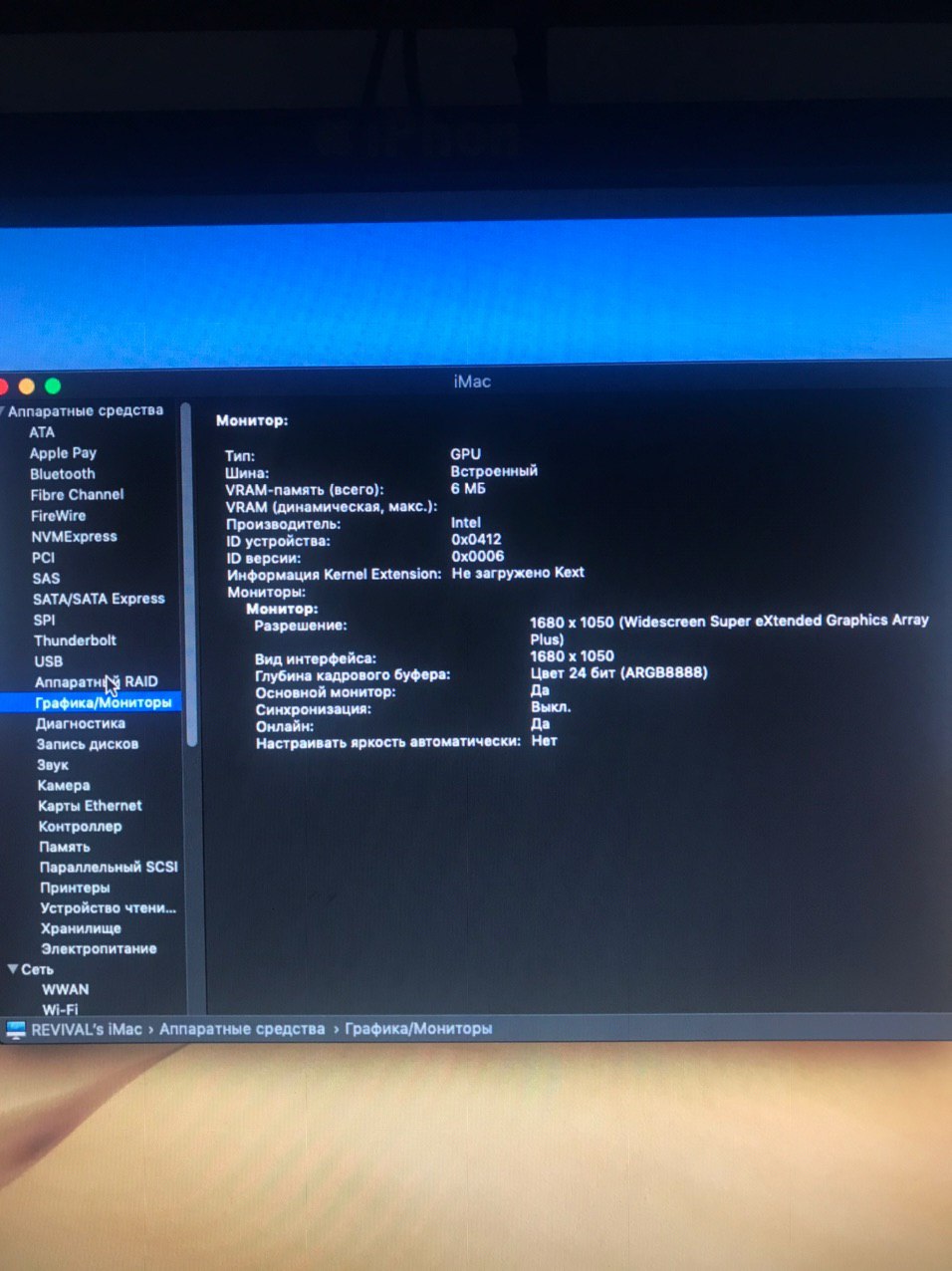The image size is (952, 1271).
Task: Click the device ID 0x0412
Action: point(476,540)
